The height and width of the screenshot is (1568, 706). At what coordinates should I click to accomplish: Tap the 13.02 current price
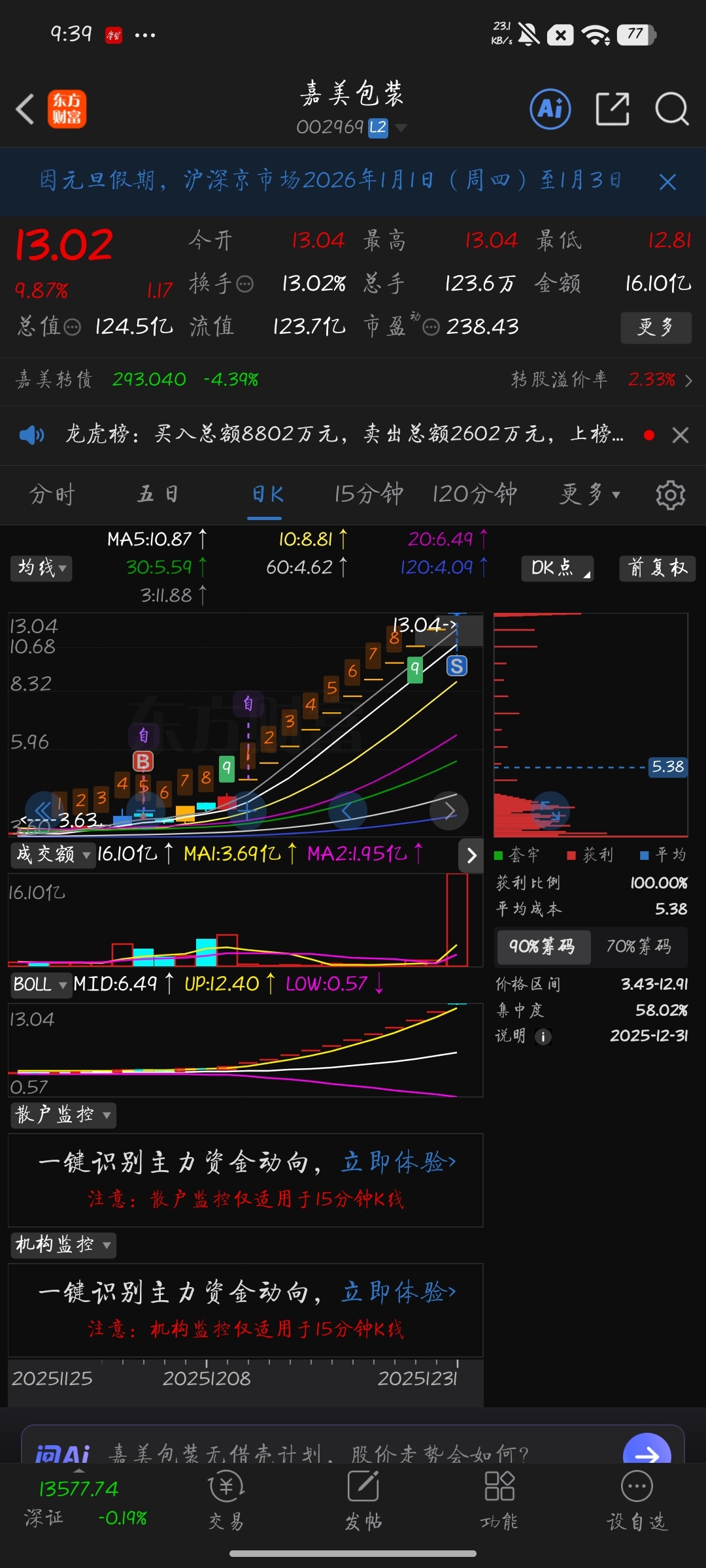tap(64, 246)
